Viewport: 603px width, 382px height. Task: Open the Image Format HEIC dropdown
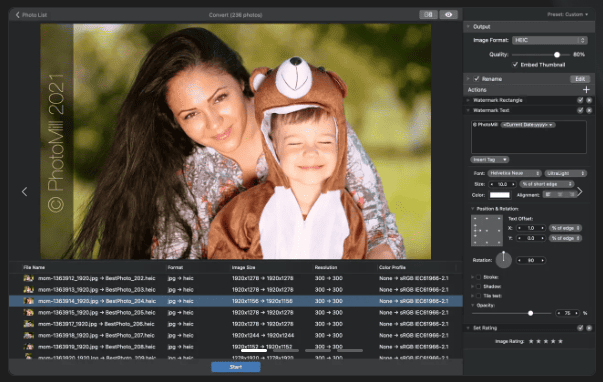click(x=550, y=40)
